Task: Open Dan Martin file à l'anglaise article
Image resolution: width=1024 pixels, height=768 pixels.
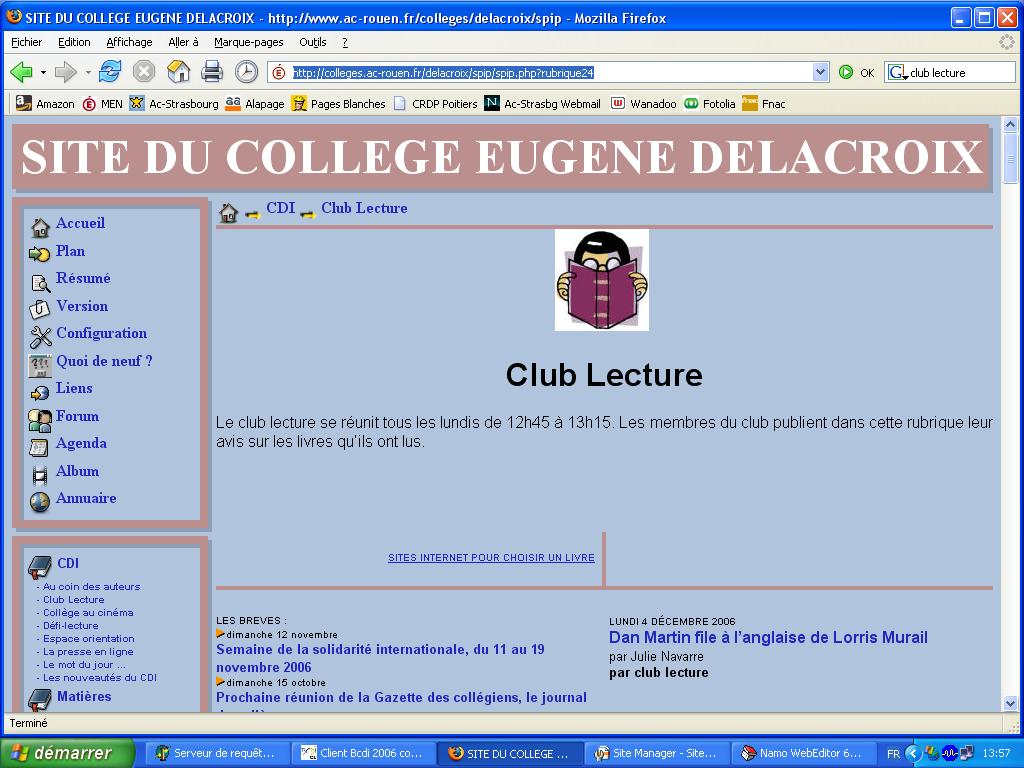Action: point(769,637)
